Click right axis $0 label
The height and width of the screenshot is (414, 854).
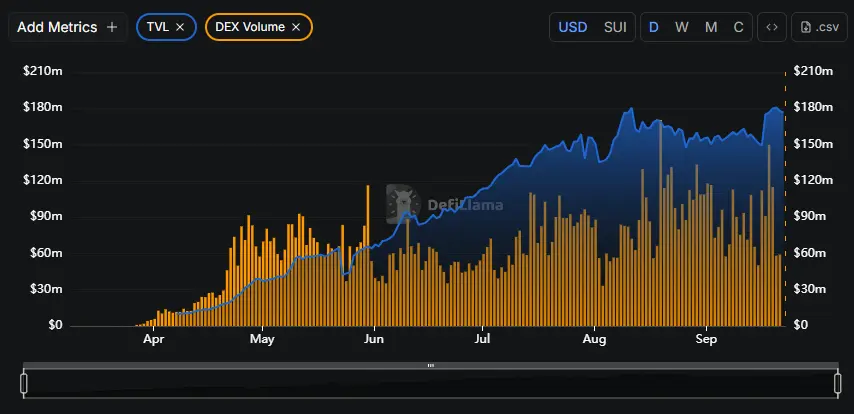(801, 325)
